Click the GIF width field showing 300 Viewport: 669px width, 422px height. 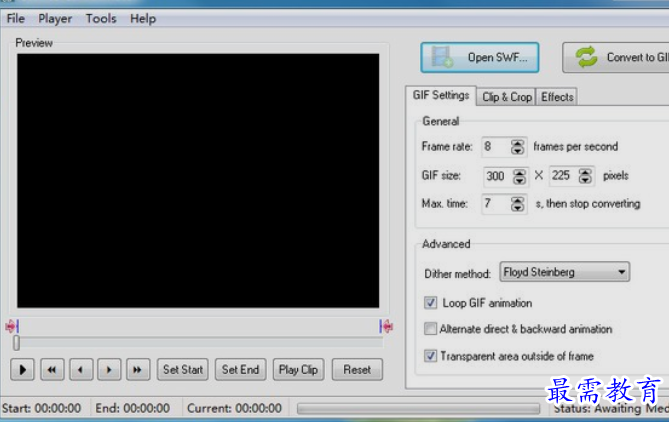point(498,176)
